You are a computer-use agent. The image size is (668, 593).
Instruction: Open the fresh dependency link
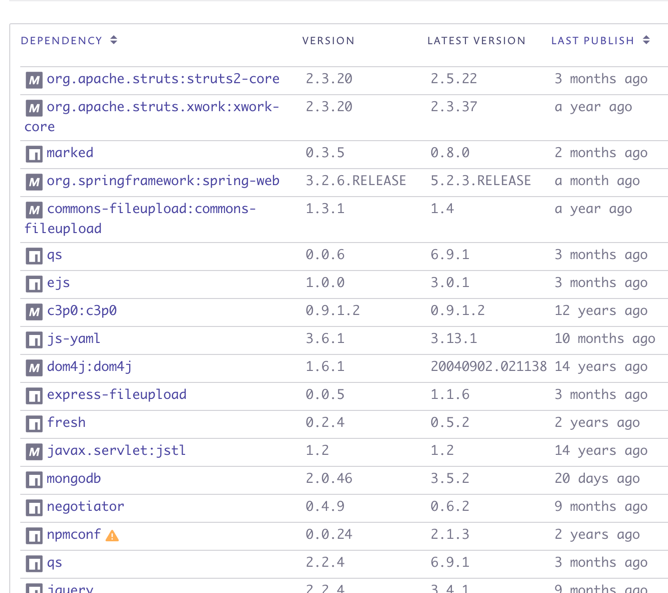(x=66, y=423)
